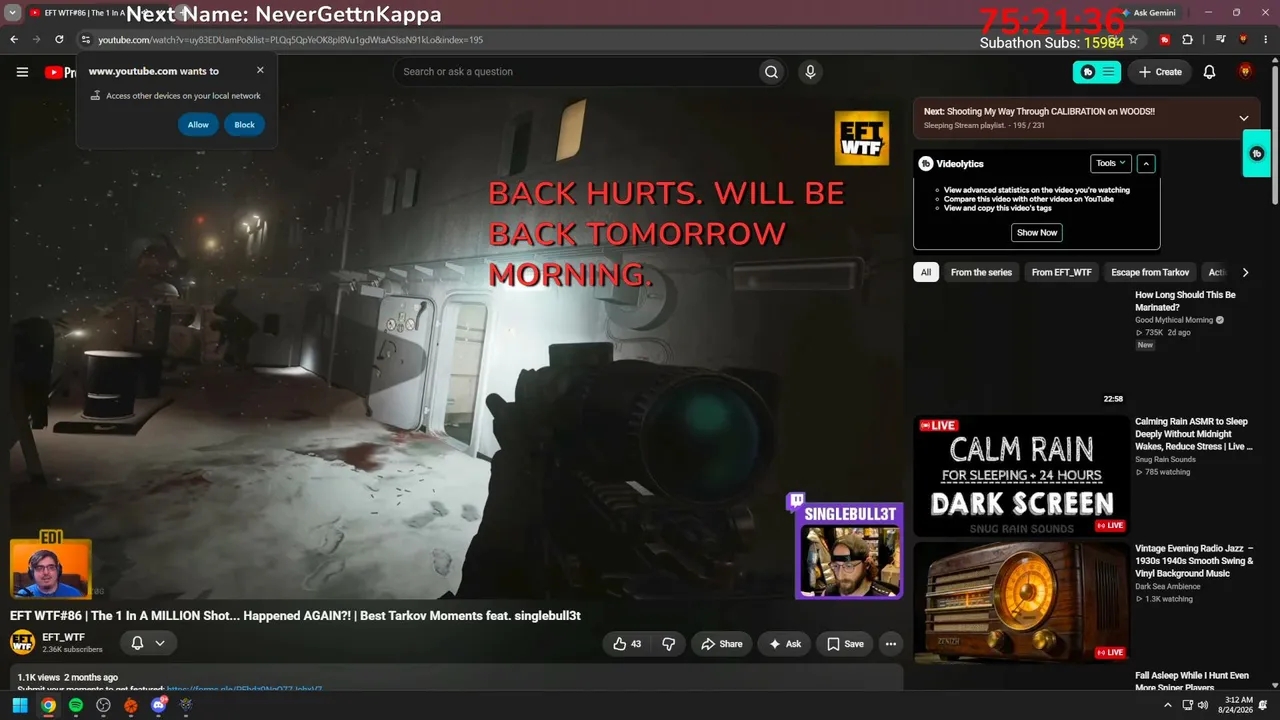The image size is (1280, 720).
Task: Open the Calm Rain Dark Screen thumbnail
Action: tap(1021, 476)
